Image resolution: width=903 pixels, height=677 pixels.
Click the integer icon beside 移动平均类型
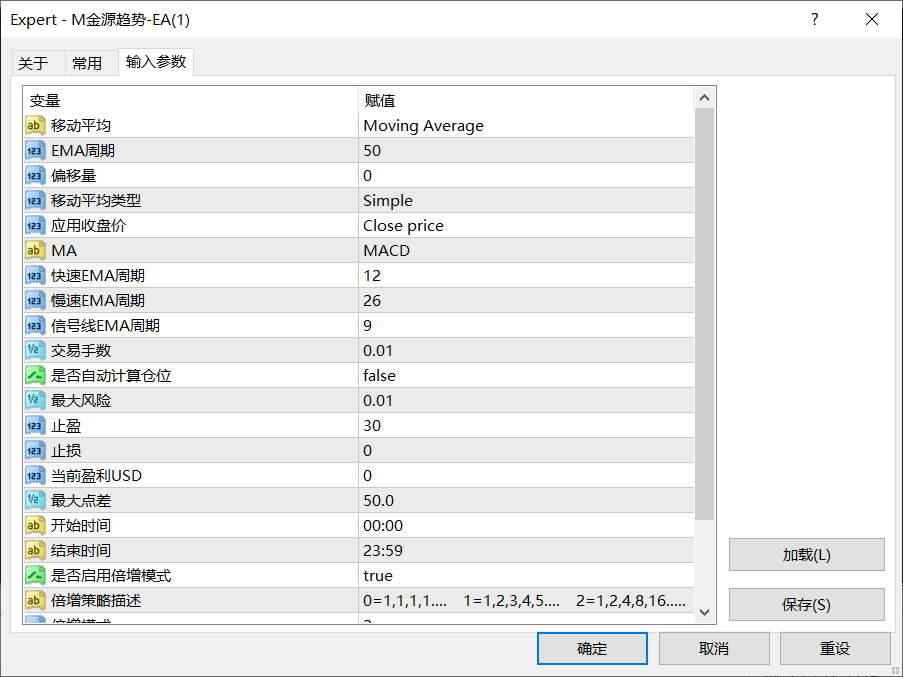click(35, 201)
